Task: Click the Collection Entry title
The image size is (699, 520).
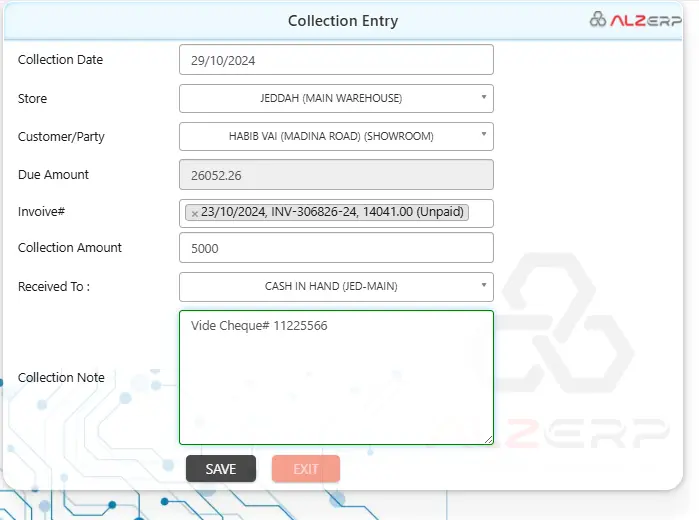Action: click(x=342, y=21)
